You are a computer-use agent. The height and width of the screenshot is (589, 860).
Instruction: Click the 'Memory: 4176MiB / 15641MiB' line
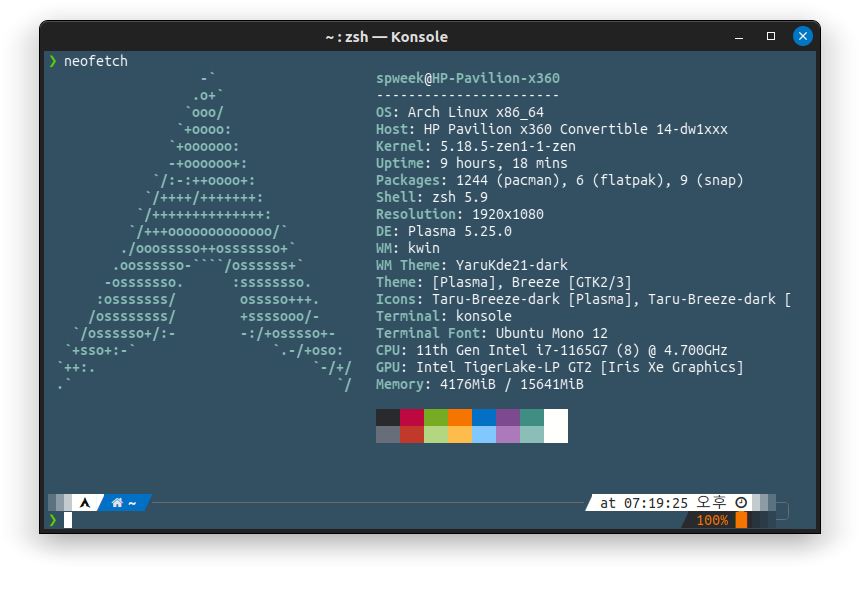480,384
